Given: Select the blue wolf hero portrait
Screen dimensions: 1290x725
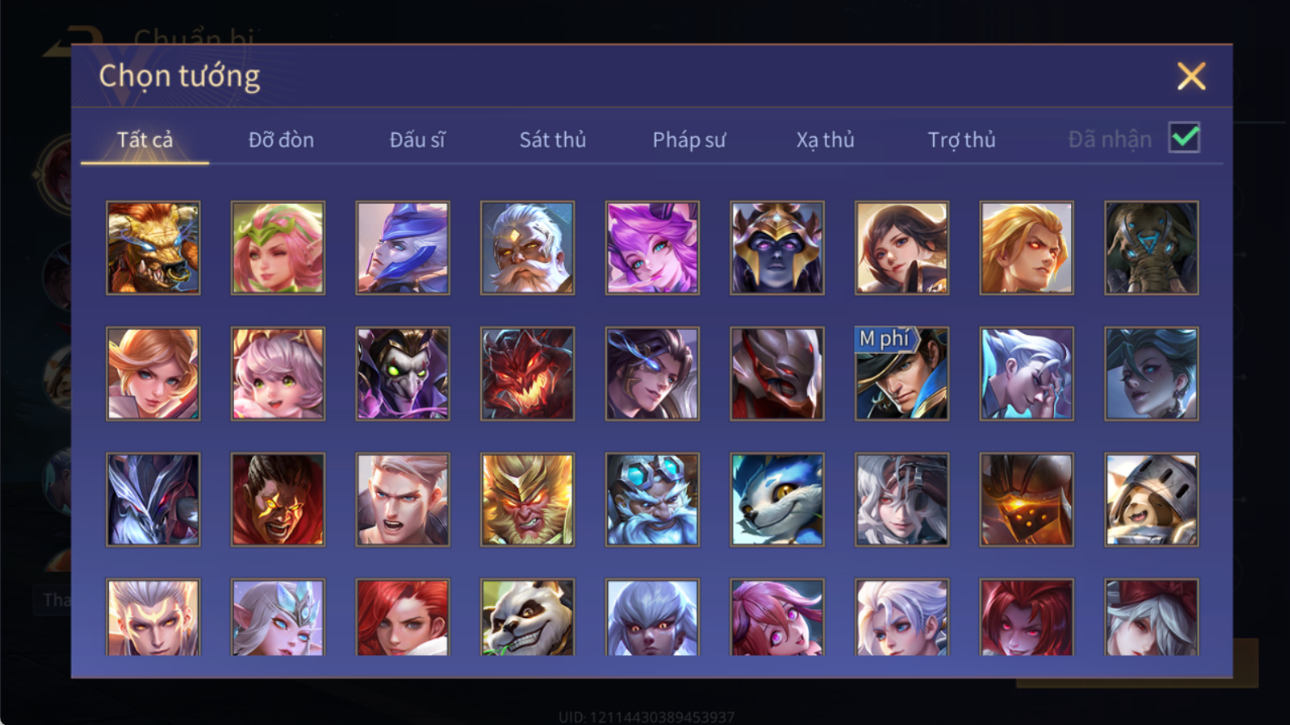Looking at the screenshot, I should coord(777,500).
